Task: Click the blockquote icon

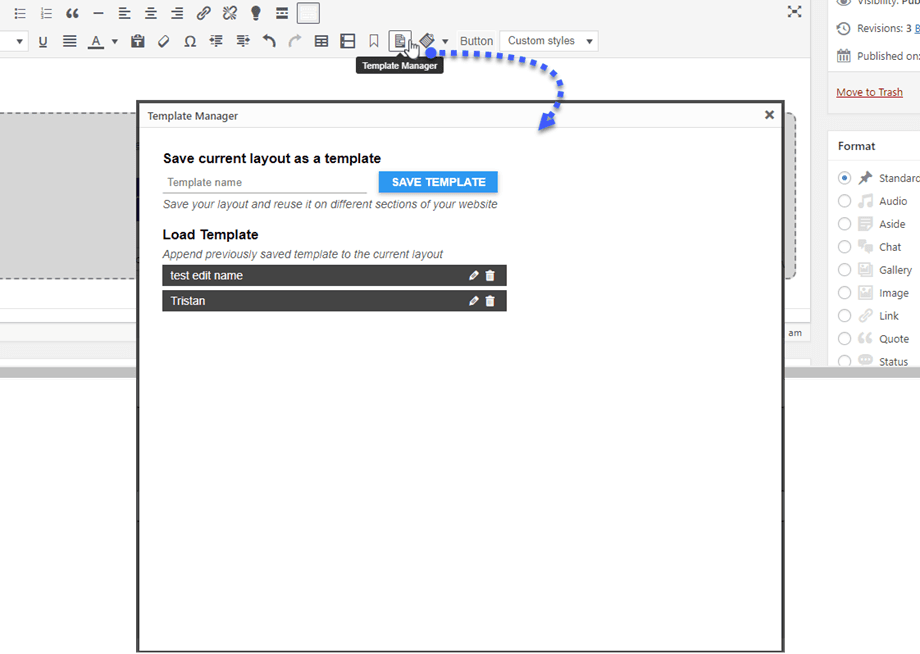Action: (72, 13)
